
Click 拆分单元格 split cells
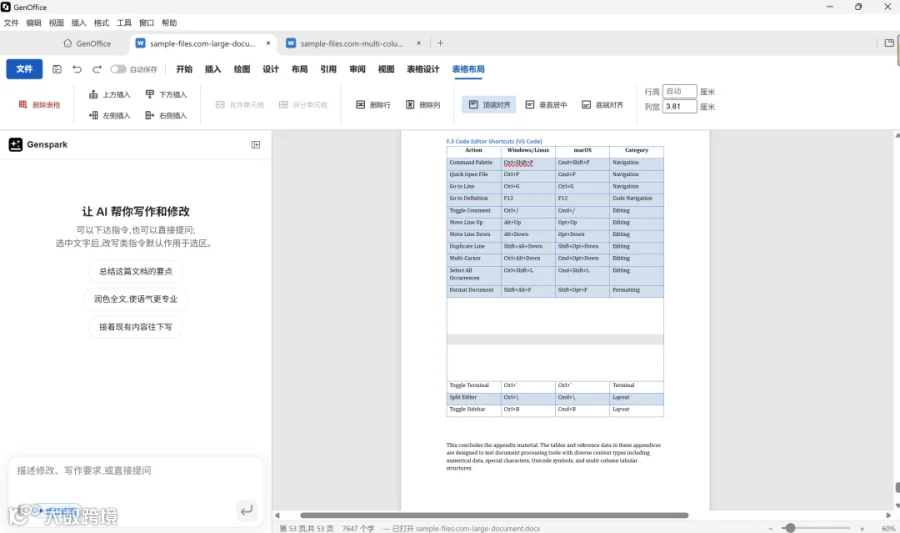click(303, 104)
